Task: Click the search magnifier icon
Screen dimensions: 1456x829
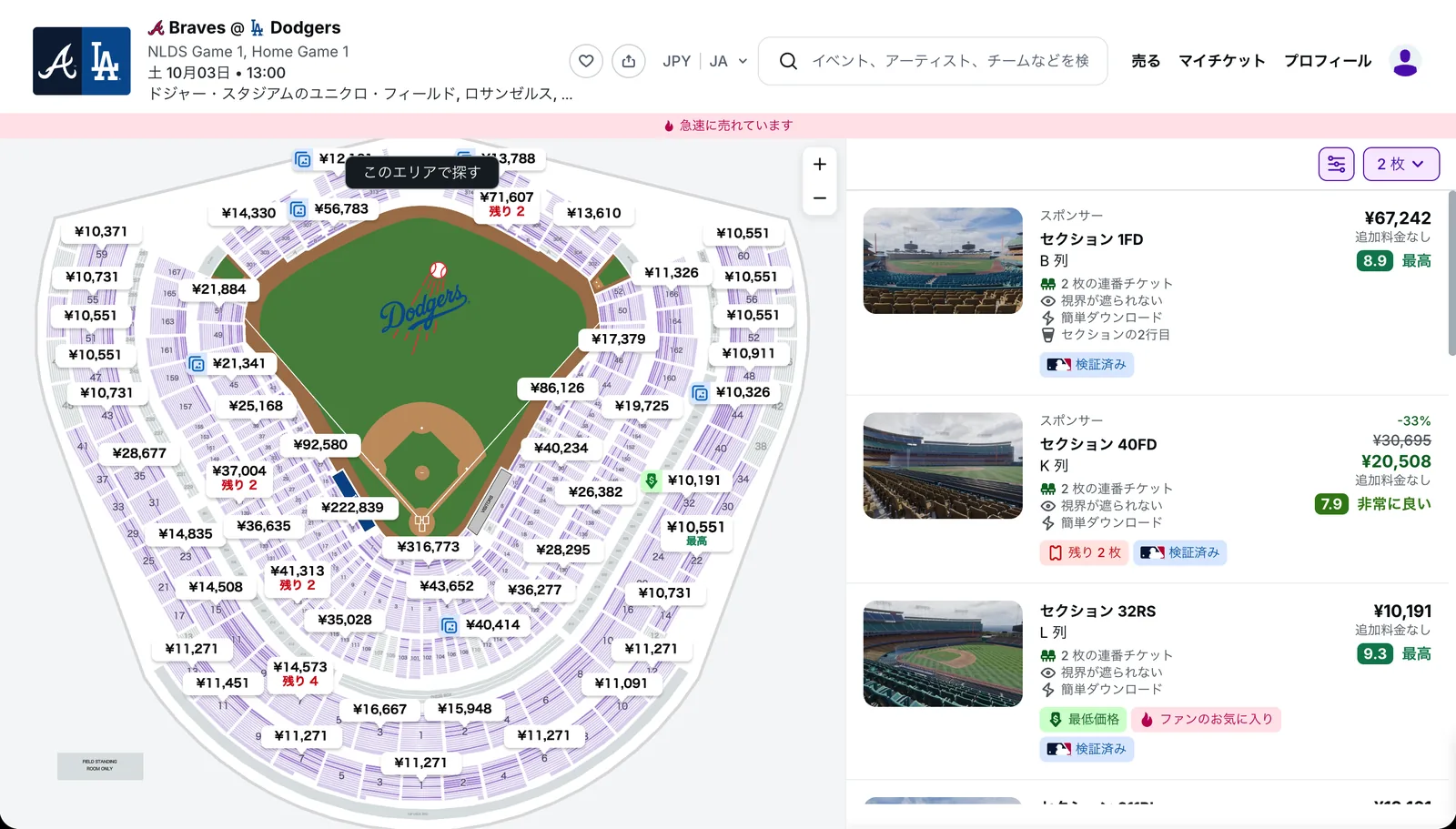Action: pyautogui.click(x=788, y=61)
